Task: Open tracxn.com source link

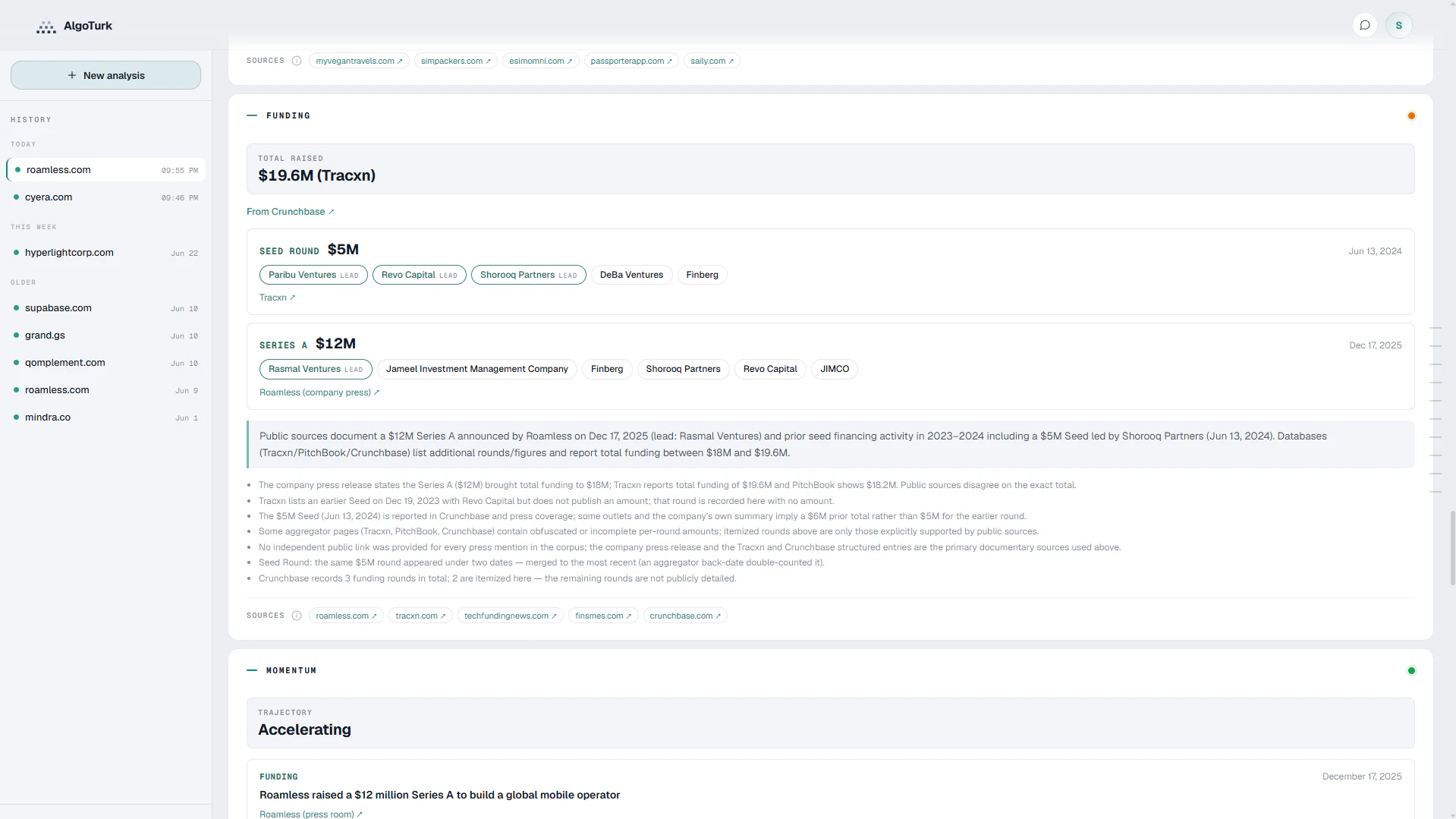Action: [x=420, y=616]
